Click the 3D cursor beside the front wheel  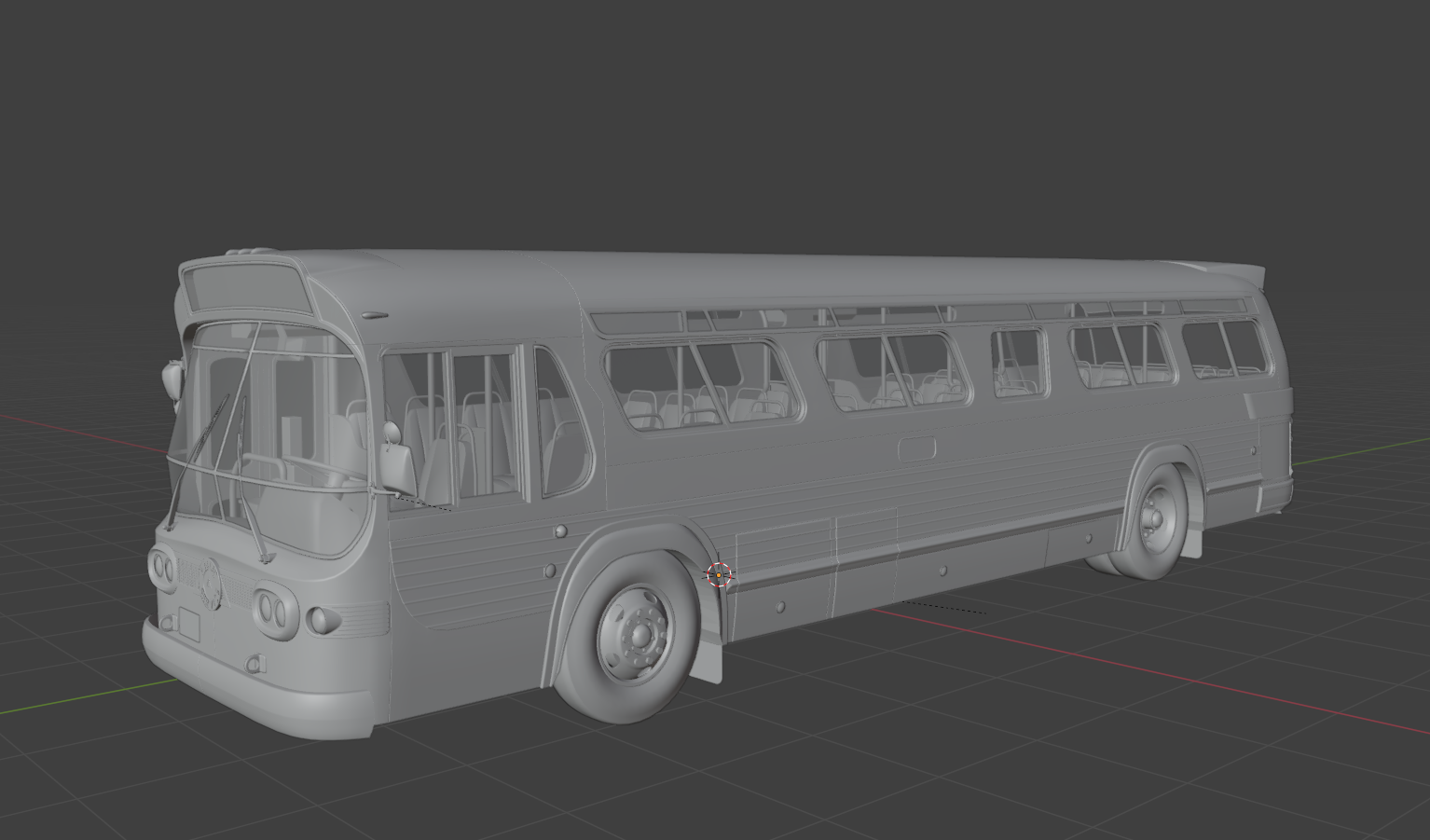[x=719, y=575]
